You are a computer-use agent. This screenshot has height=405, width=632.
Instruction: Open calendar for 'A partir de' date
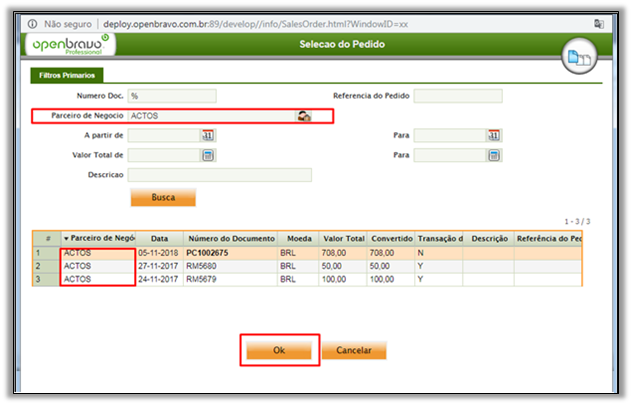pos(208,135)
